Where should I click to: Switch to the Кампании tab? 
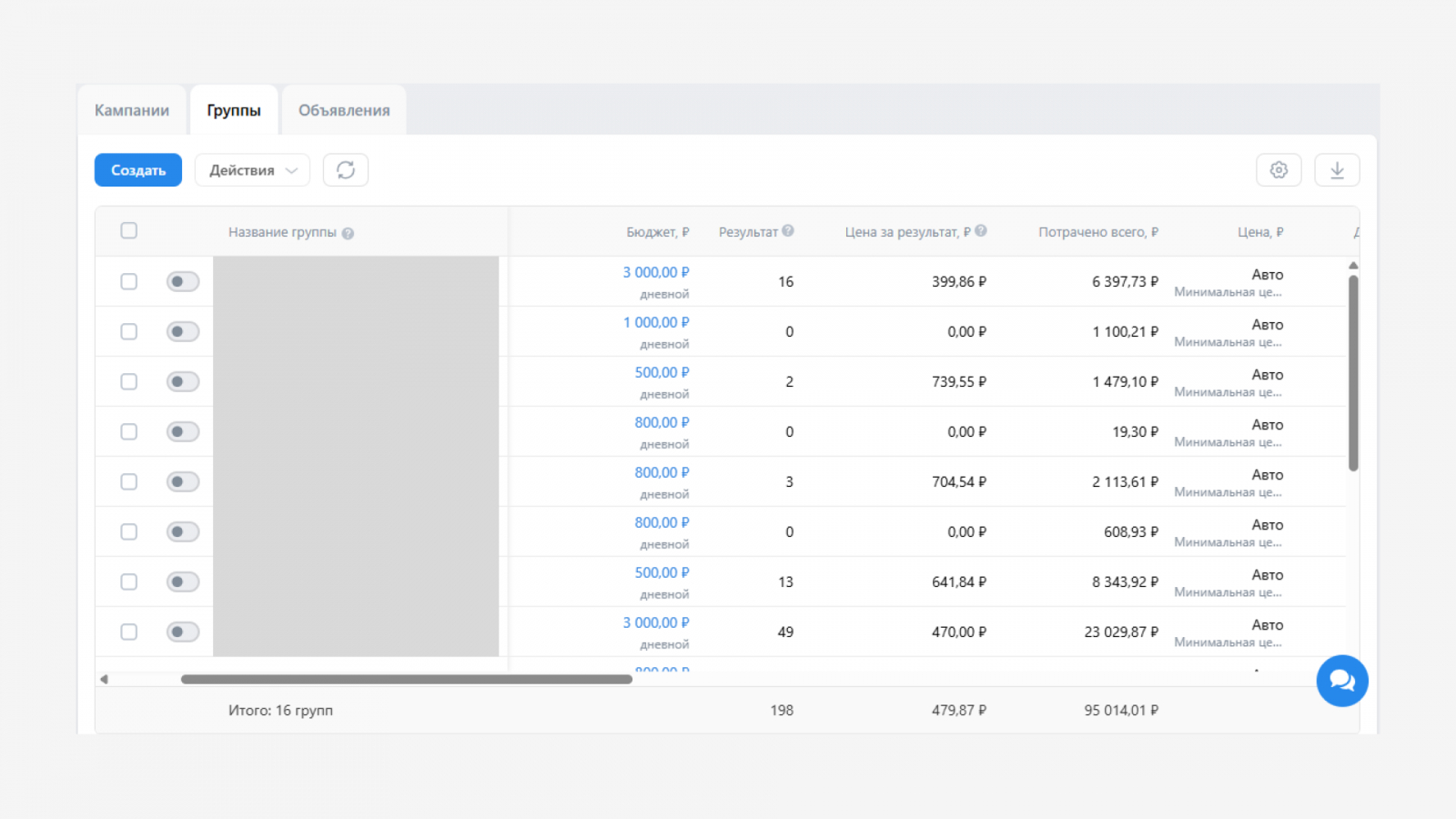[132, 110]
